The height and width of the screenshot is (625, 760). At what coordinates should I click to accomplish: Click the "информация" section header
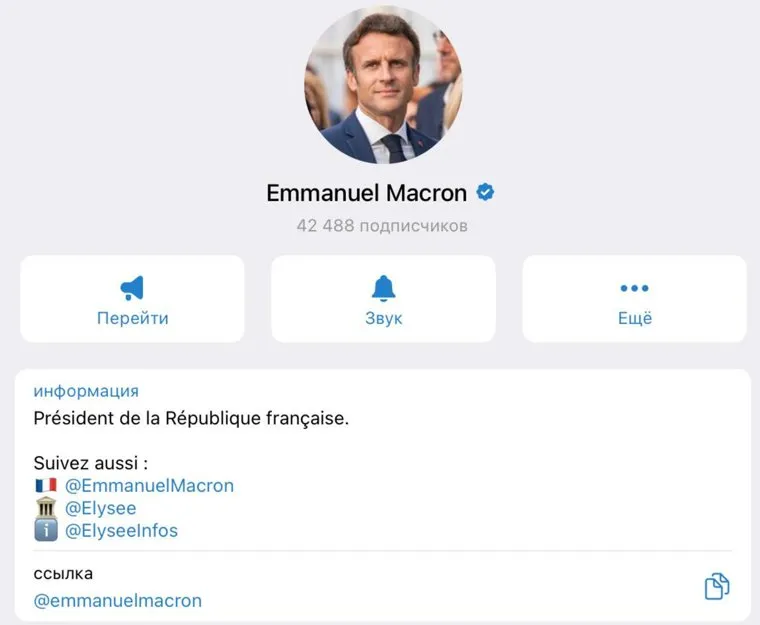[86, 391]
